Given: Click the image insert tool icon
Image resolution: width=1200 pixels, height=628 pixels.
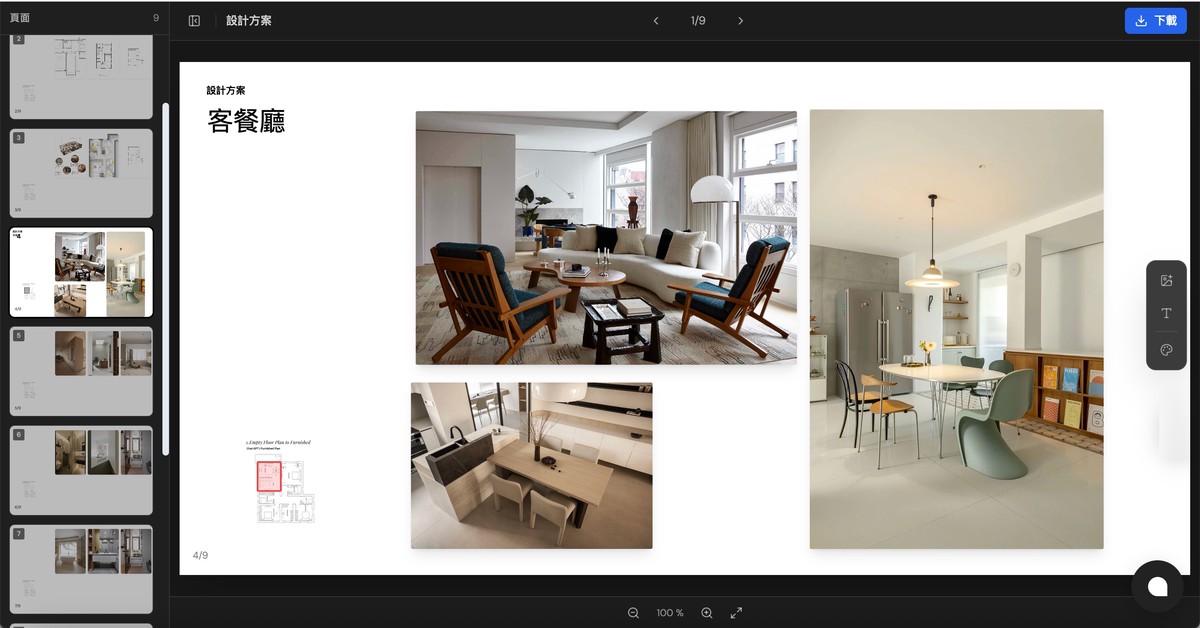Looking at the screenshot, I should click(x=1166, y=281).
